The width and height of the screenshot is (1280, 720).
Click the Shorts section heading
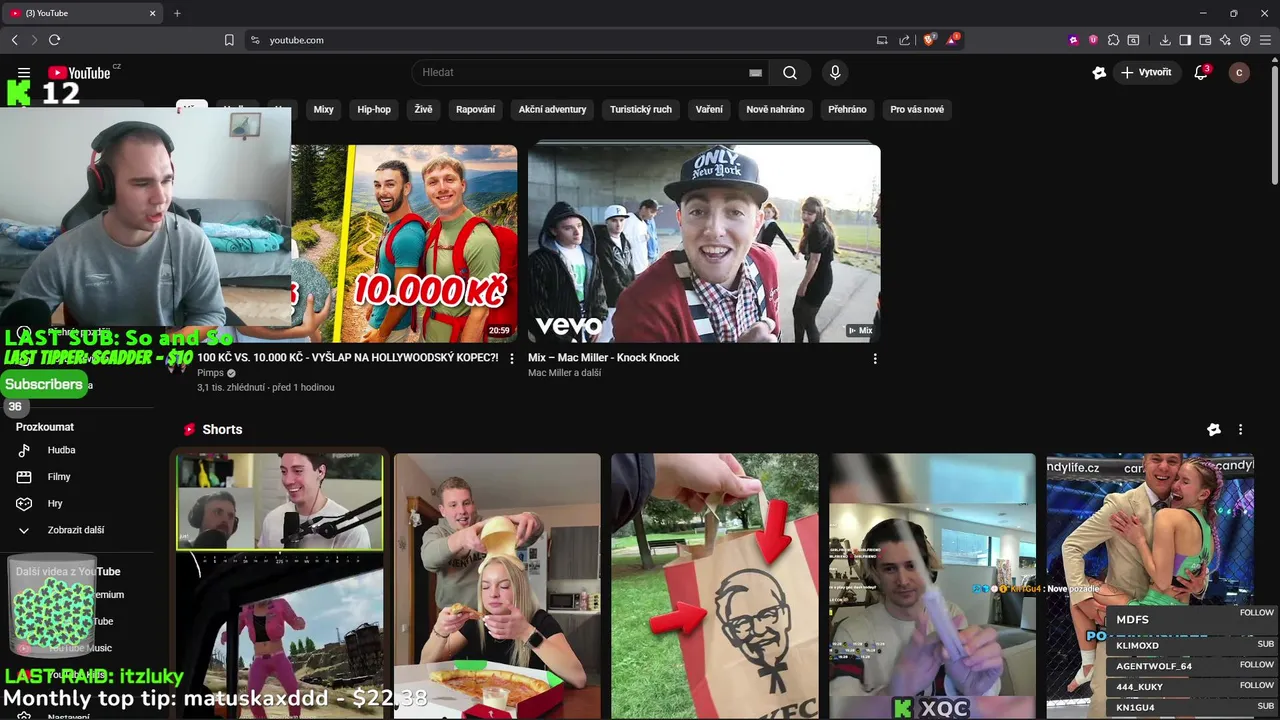pos(222,429)
